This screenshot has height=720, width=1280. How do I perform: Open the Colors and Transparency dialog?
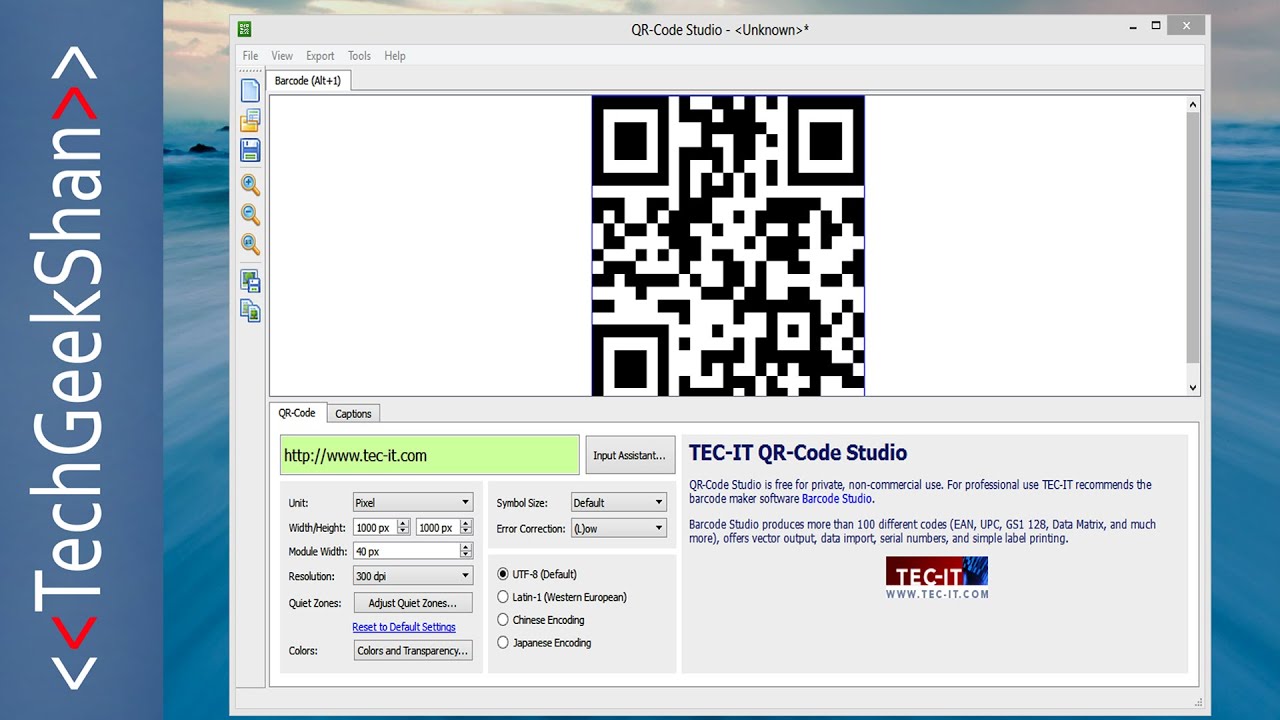413,650
